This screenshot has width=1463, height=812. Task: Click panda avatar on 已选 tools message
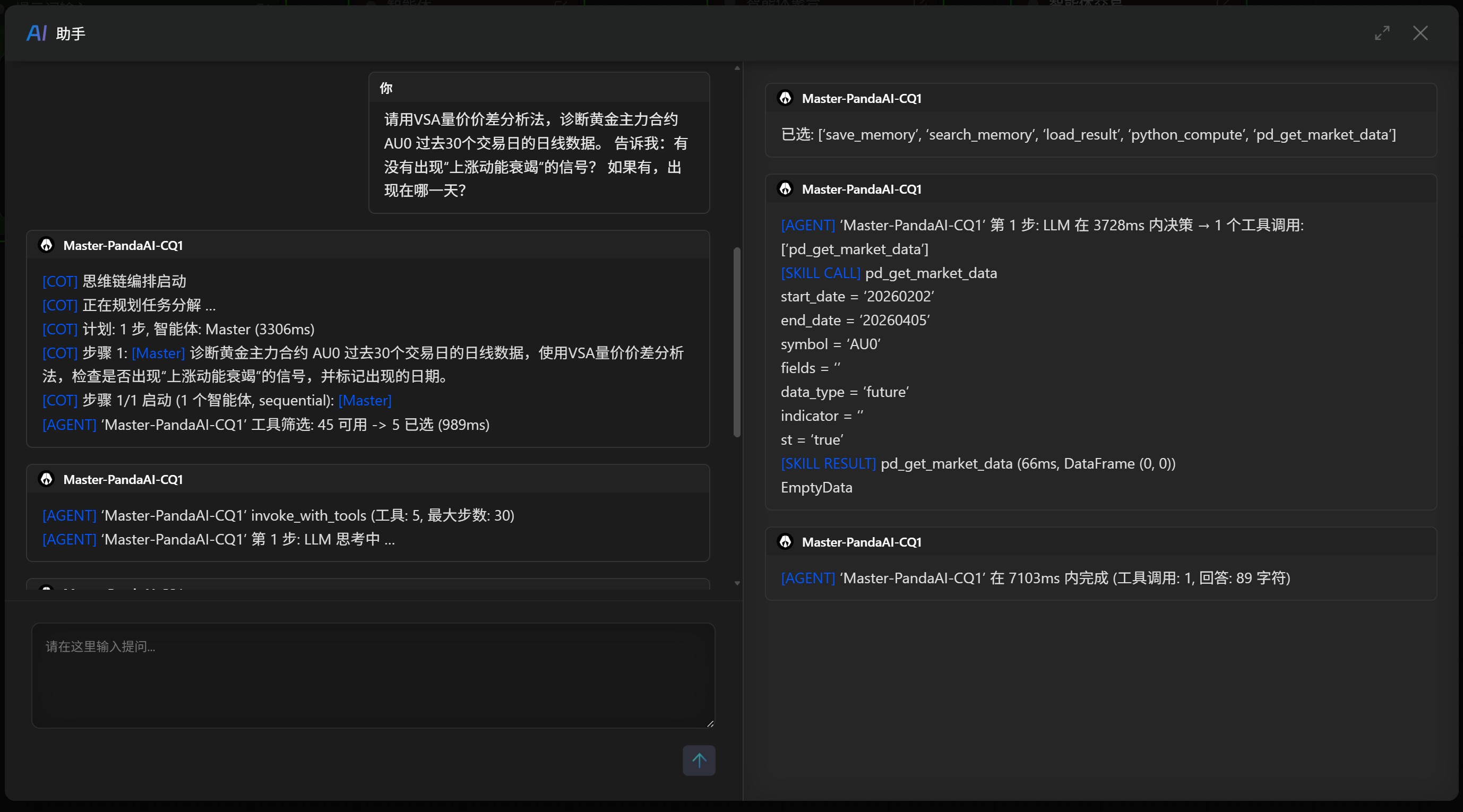click(786, 98)
